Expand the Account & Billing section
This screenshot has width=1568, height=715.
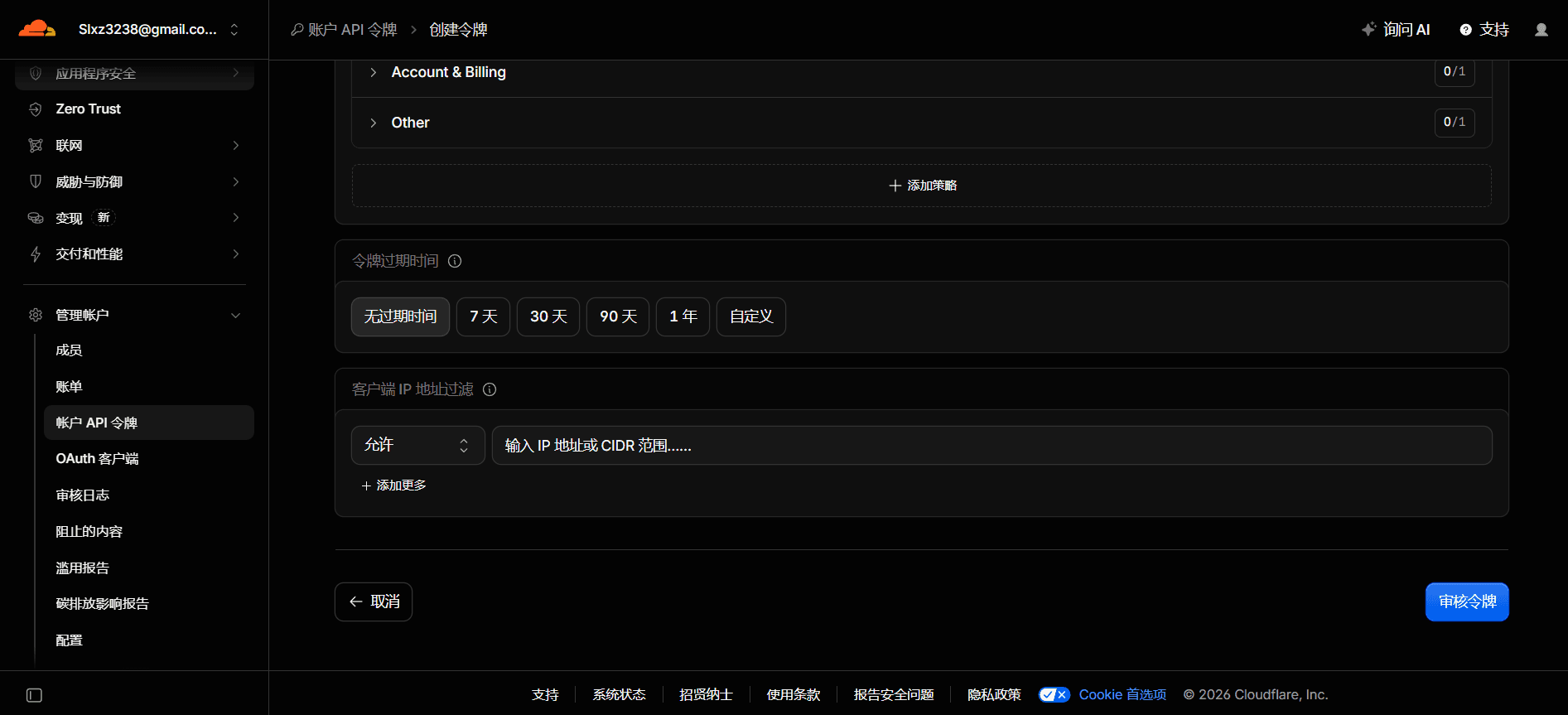coord(922,73)
